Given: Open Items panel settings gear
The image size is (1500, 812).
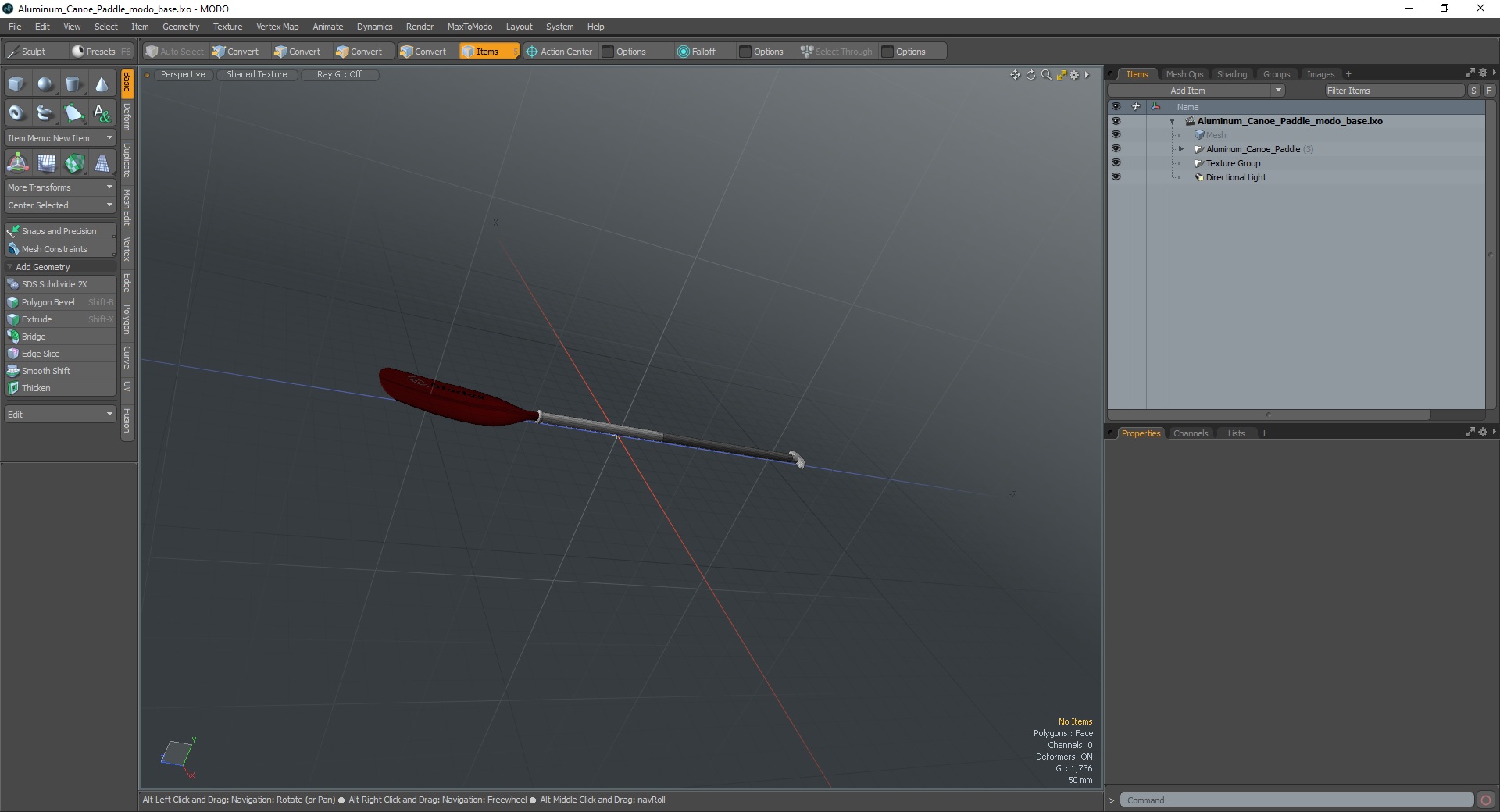Looking at the screenshot, I should click(1483, 73).
